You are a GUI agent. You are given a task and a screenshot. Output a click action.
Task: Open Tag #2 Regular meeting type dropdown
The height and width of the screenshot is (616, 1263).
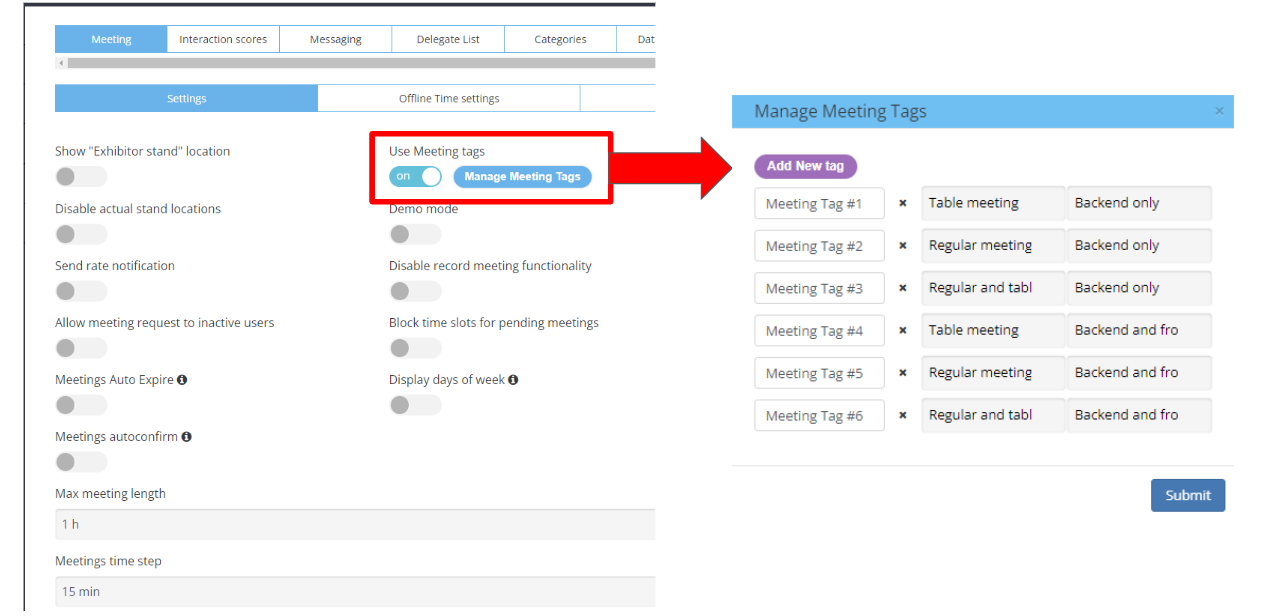pos(993,246)
